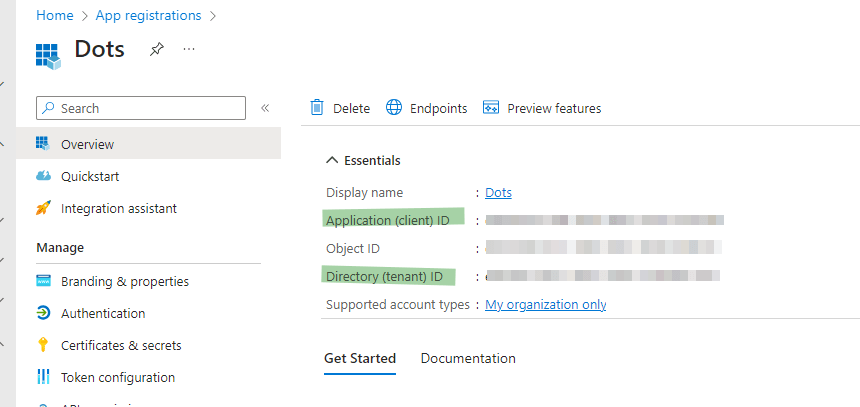Click the Display name label
Image resolution: width=860 pixels, height=407 pixels.
364,193
